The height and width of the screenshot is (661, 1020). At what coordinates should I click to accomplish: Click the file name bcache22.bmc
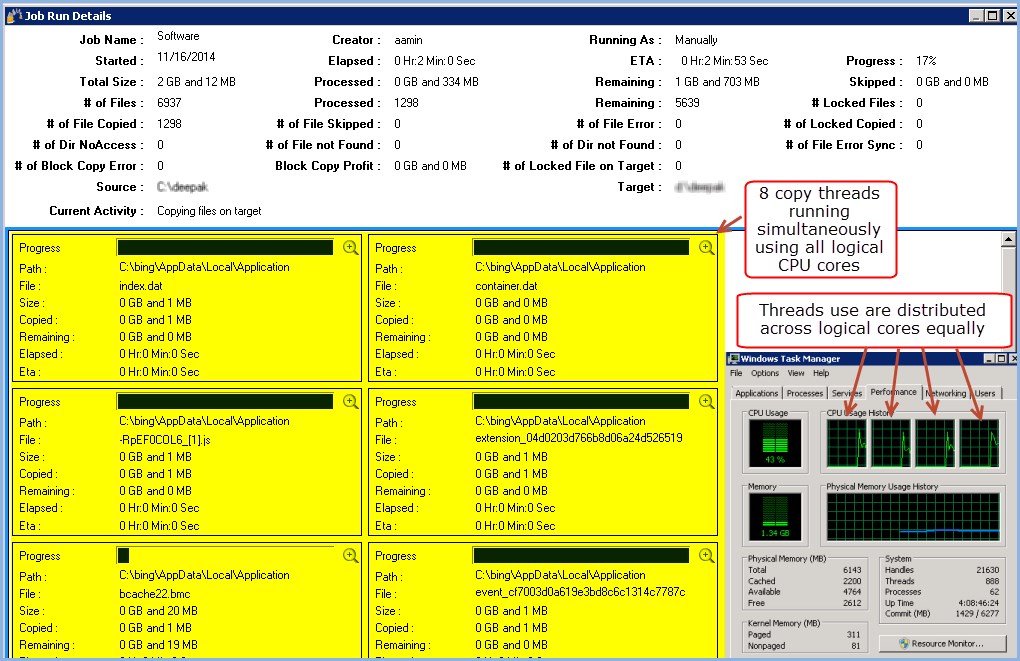tap(154, 594)
